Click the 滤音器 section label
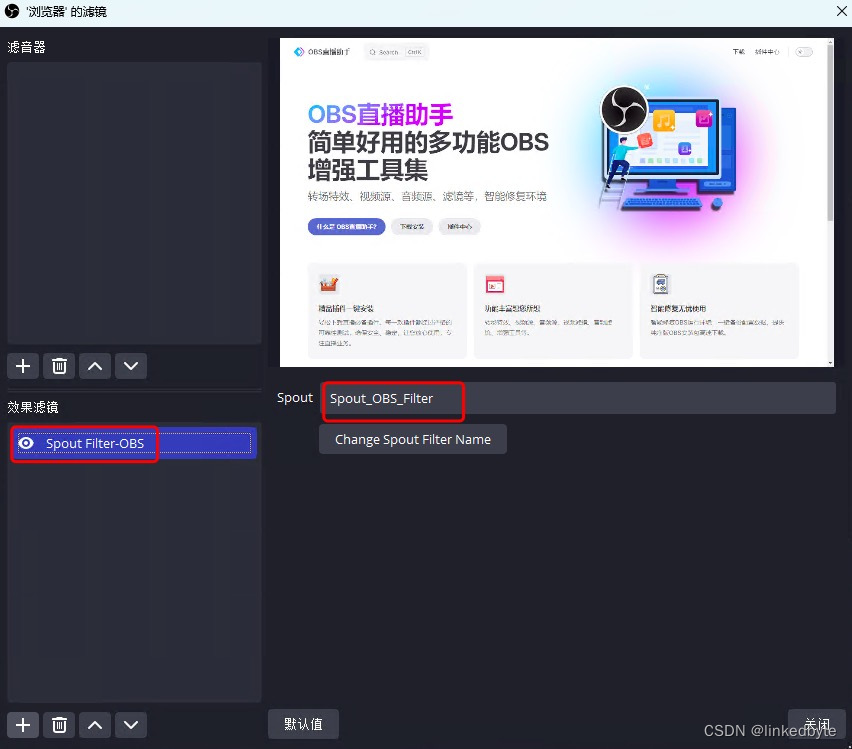852x749 pixels. pos(26,47)
